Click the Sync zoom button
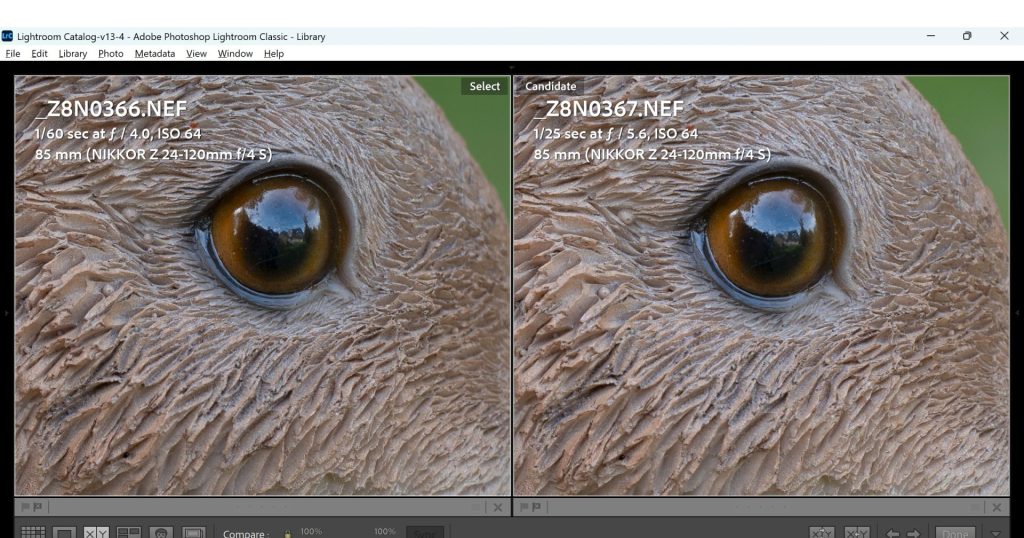1024x538 pixels. (x=424, y=533)
